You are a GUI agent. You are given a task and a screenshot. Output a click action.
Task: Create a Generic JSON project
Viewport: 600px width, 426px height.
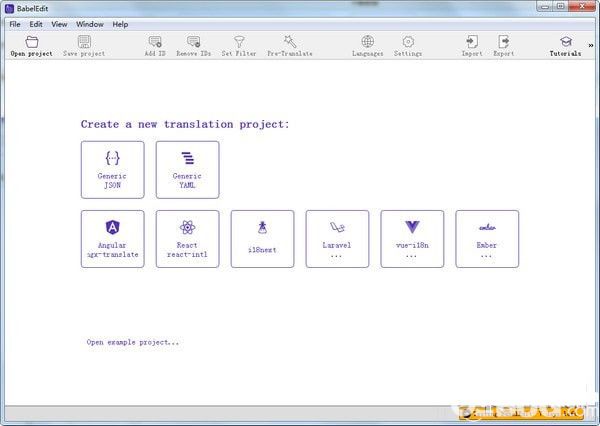point(112,170)
